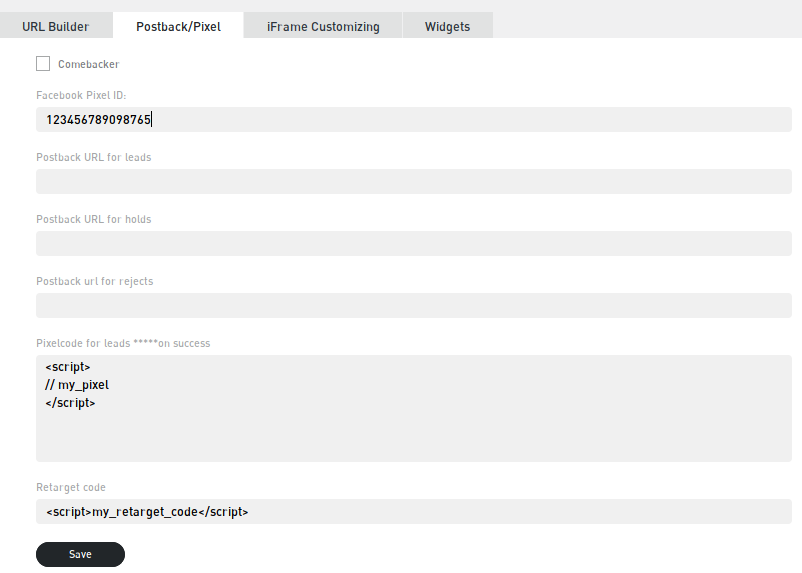The height and width of the screenshot is (573, 802).
Task: Focus the Retarget code input field
Action: click(414, 512)
